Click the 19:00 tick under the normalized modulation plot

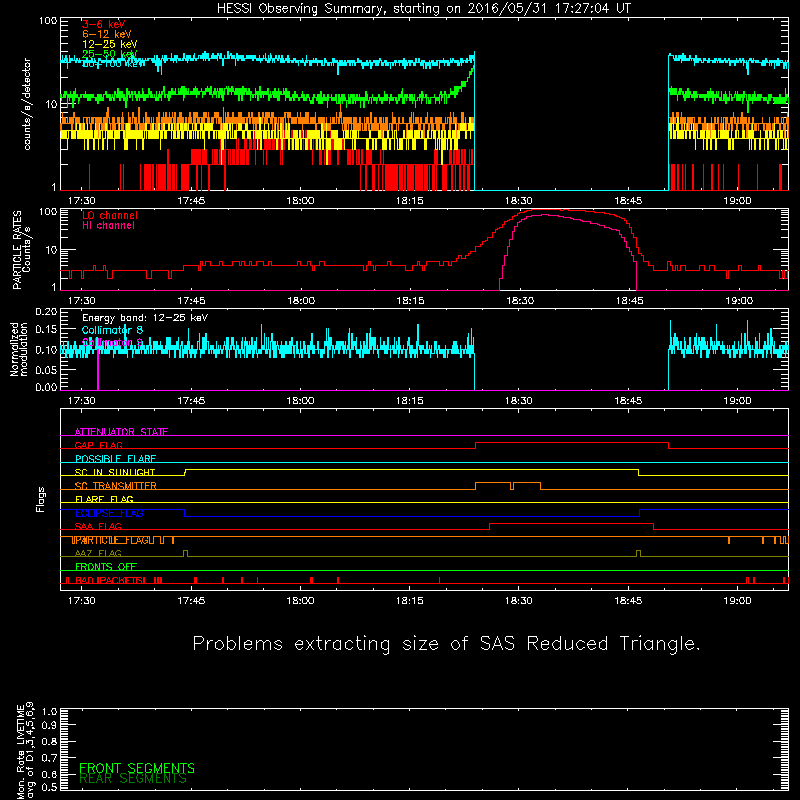(x=737, y=401)
